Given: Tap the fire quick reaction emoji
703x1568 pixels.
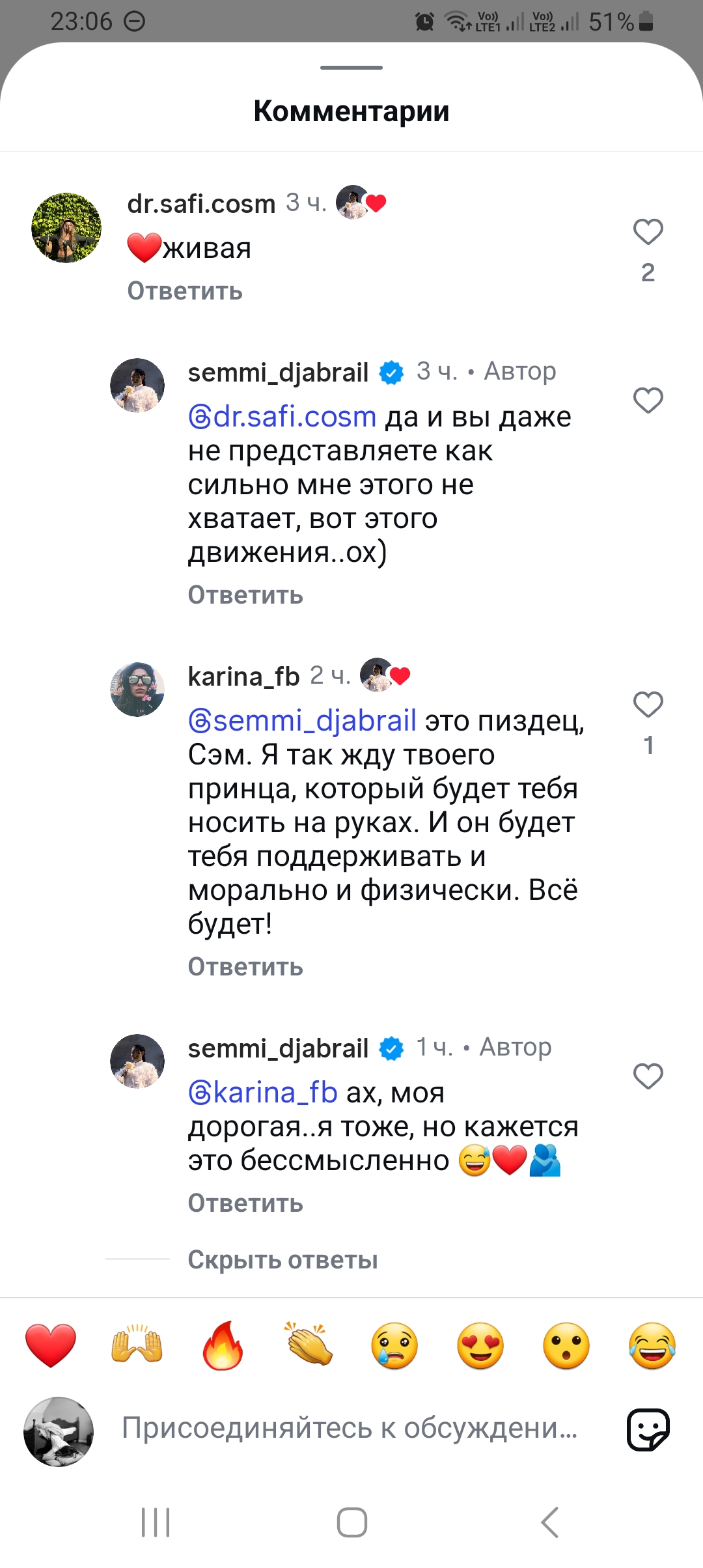Looking at the screenshot, I should [x=223, y=1345].
